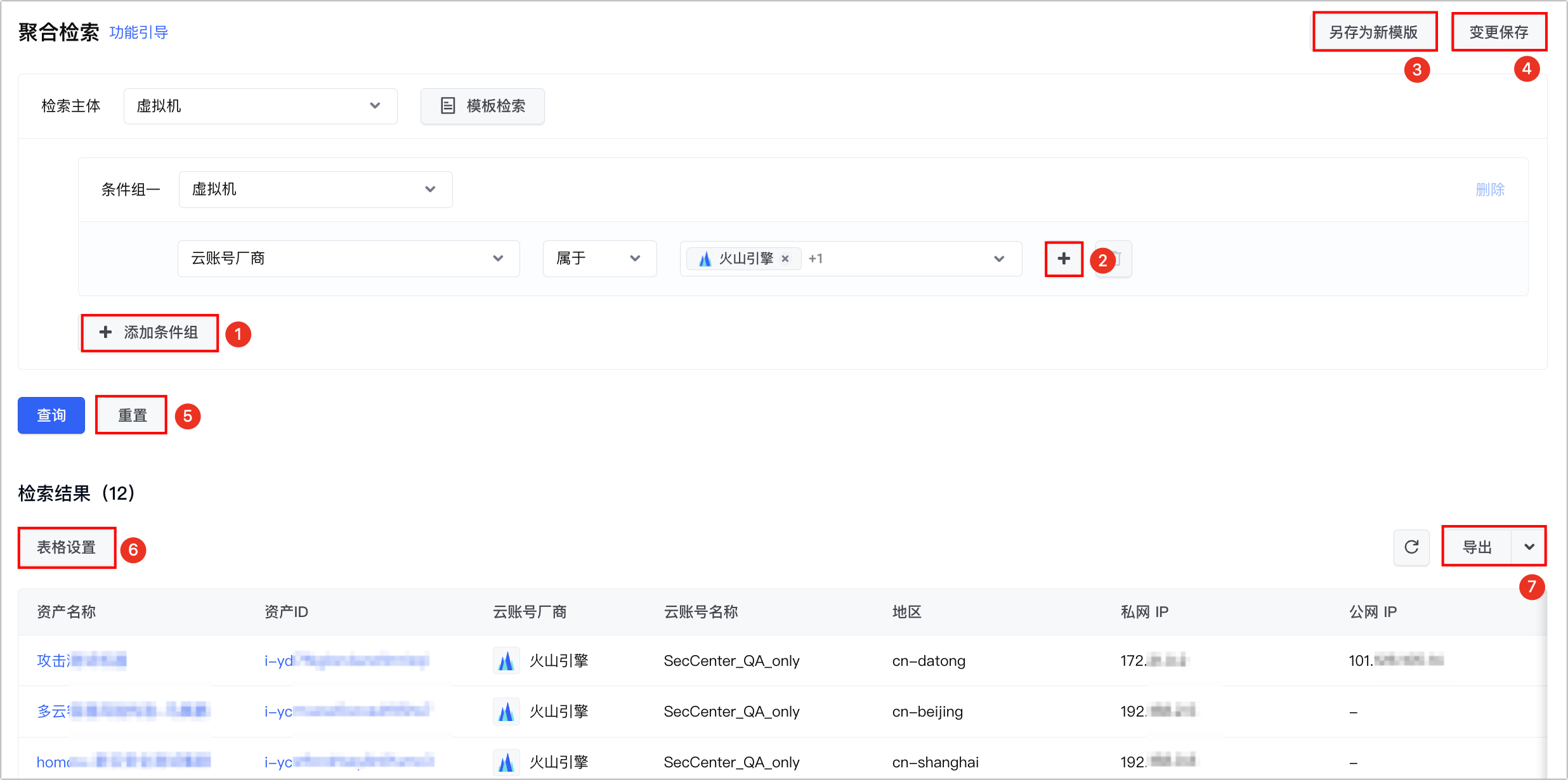The width and height of the screenshot is (1568, 780).
Task: Click 火山引擎 vendor icon in cn-datong row
Action: coord(506,661)
